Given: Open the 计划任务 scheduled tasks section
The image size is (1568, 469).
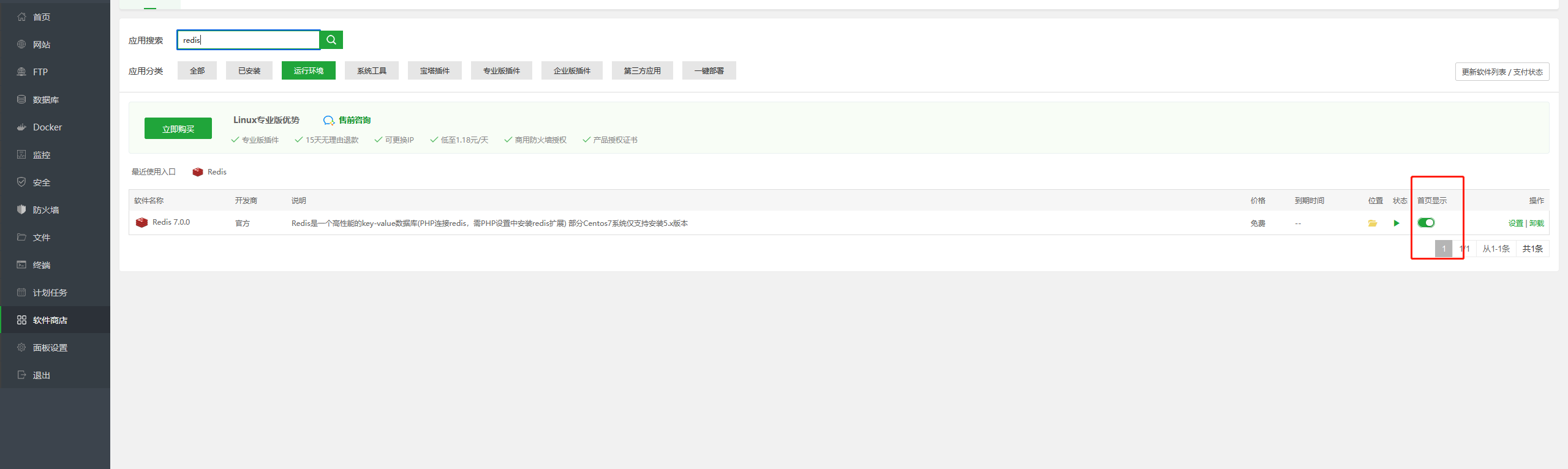Looking at the screenshot, I should pos(55,293).
